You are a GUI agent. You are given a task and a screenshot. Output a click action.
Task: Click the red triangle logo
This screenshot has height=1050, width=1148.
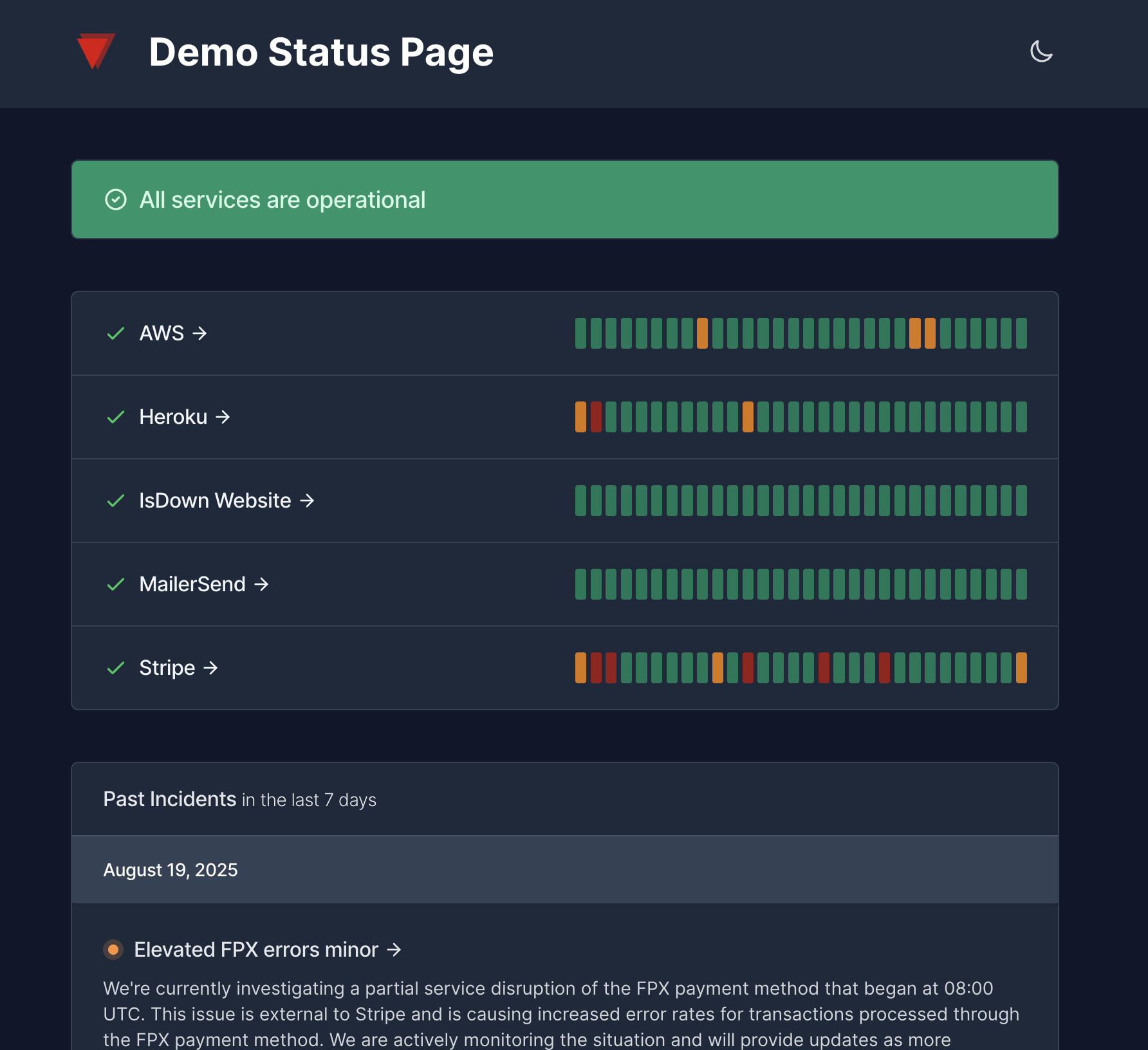pyautogui.click(x=96, y=50)
